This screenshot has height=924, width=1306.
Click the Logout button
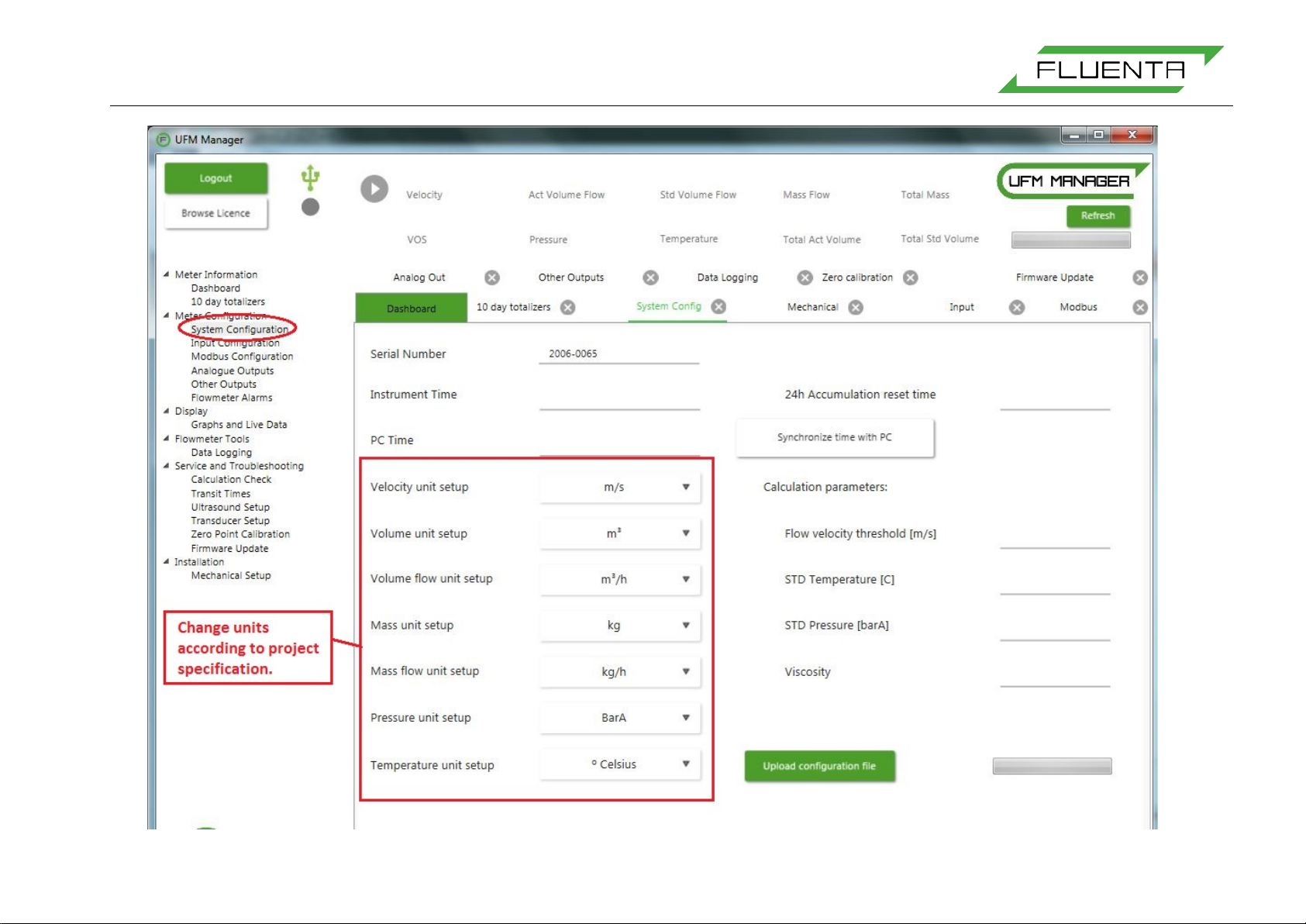[x=216, y=178]
